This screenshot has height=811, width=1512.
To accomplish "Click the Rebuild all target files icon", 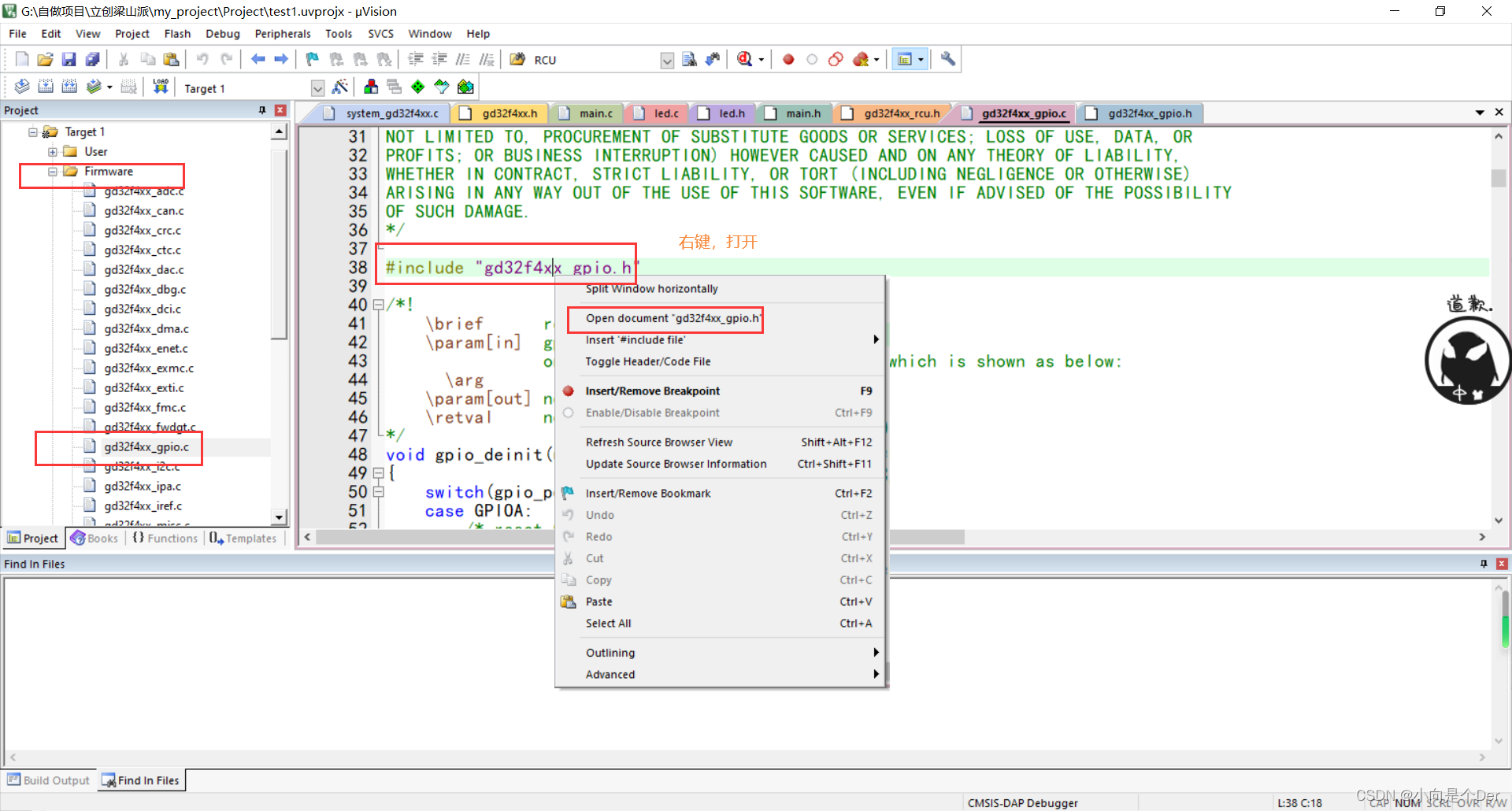I will [69, 87].
